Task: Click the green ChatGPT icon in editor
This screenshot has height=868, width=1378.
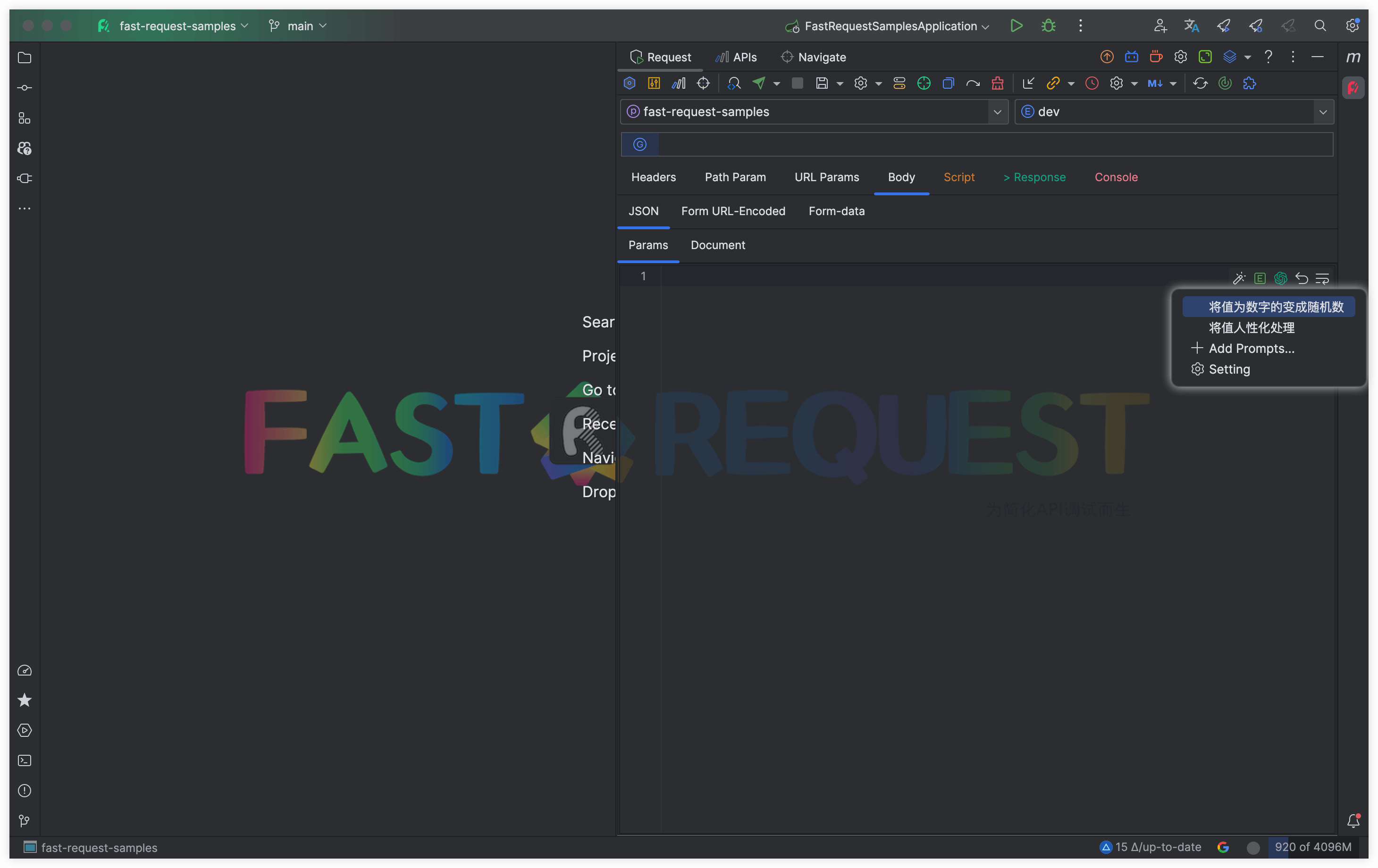Action: pos(1281,279)
